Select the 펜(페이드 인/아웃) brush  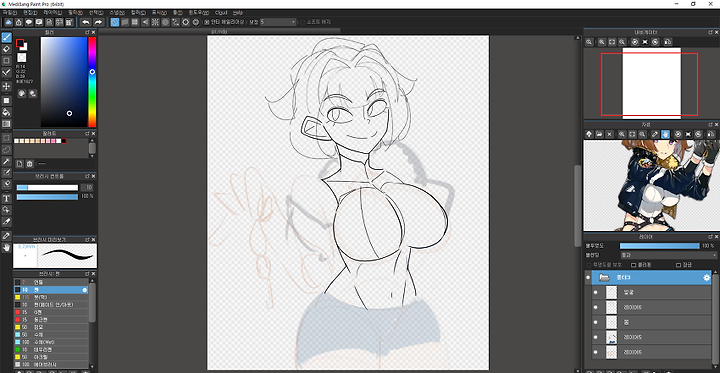pos(51,305)
